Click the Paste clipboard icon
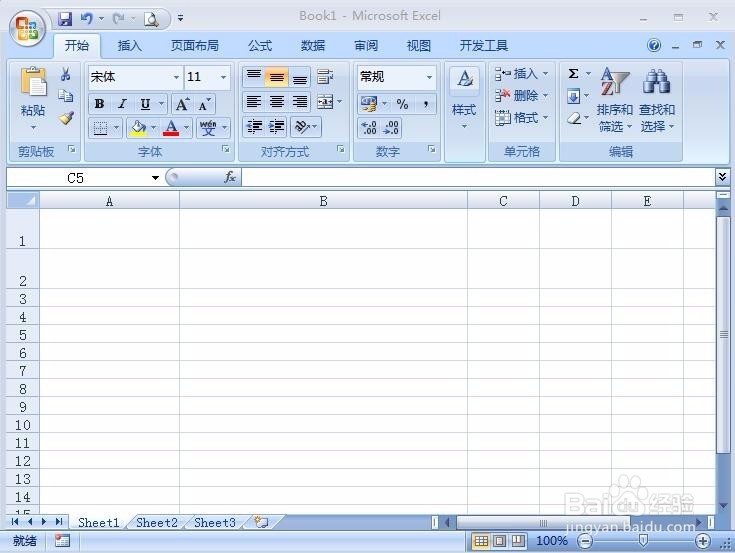Screen dimensions: 735x553 pyautogui.click(x=33, y=83)
